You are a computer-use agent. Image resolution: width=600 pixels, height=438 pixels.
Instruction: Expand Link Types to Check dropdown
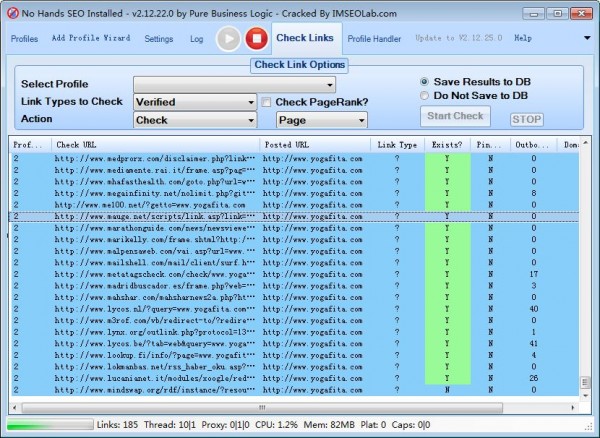click(x=195, y=102)
